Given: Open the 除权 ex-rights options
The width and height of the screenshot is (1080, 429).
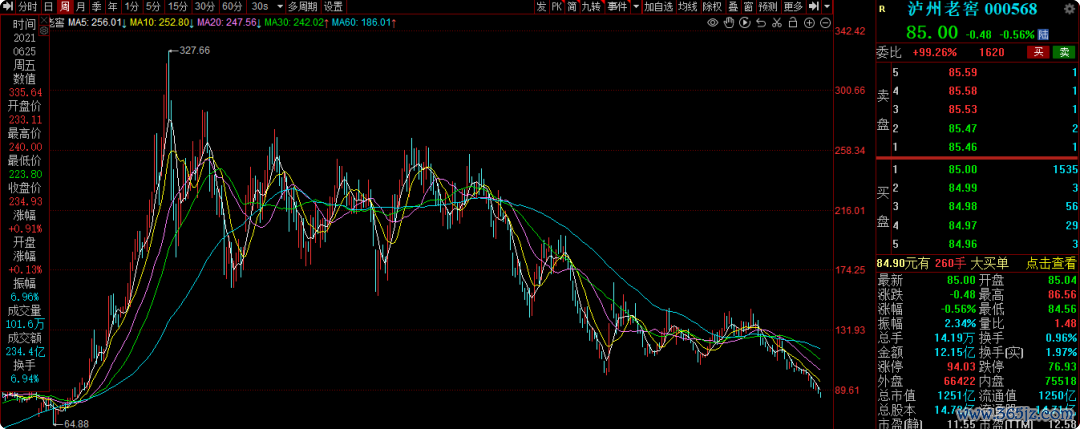Looking at the screenshot, I should pos(713,7).
